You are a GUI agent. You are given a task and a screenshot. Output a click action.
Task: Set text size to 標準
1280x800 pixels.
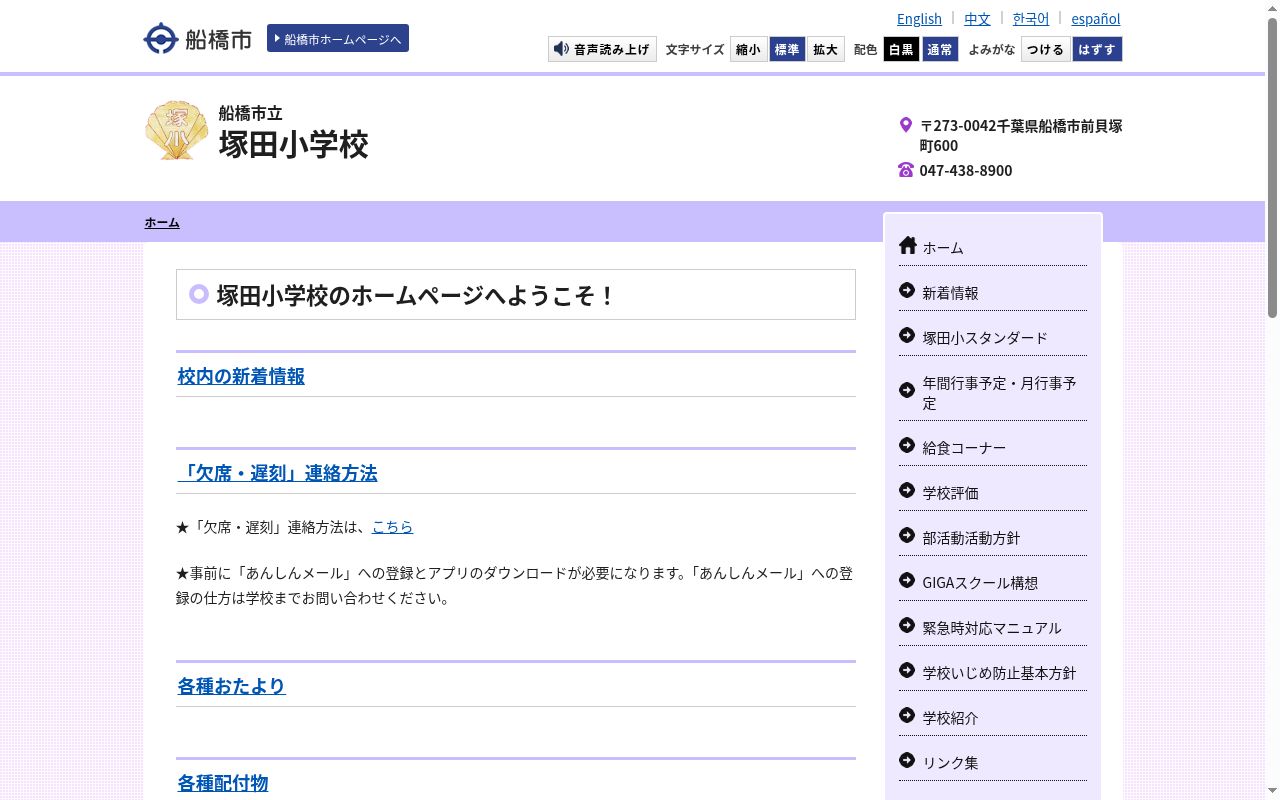click(787, 49)
